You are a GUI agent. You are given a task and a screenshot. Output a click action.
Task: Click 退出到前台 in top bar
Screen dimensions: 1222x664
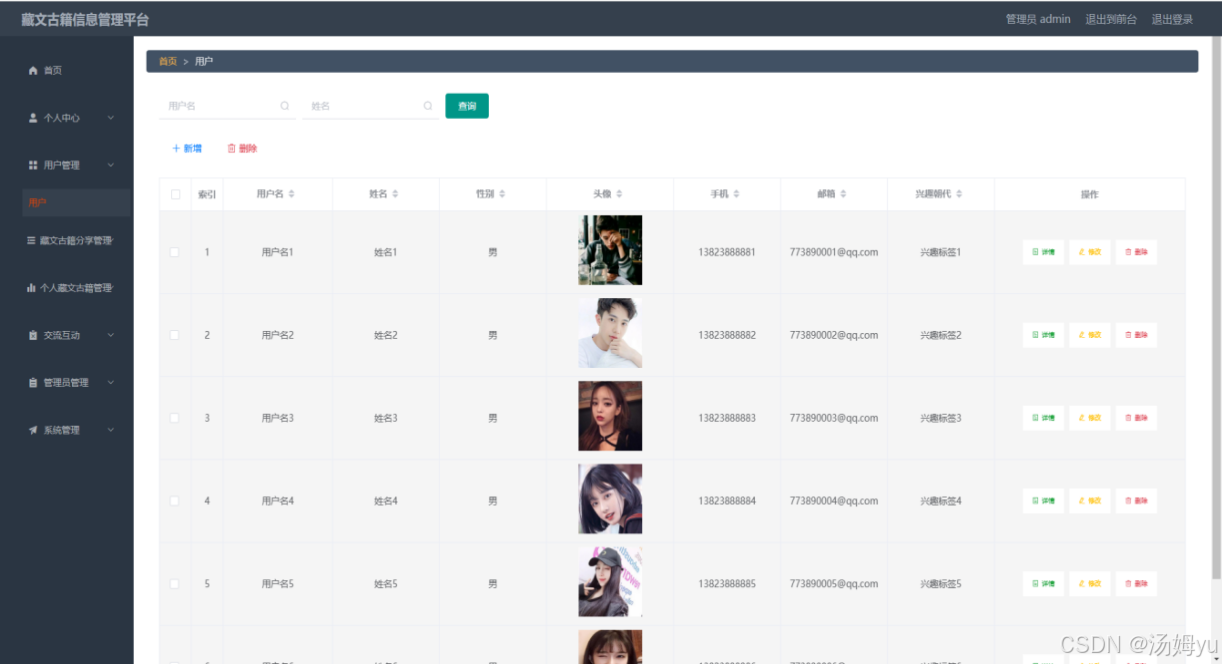point(1111,19)
